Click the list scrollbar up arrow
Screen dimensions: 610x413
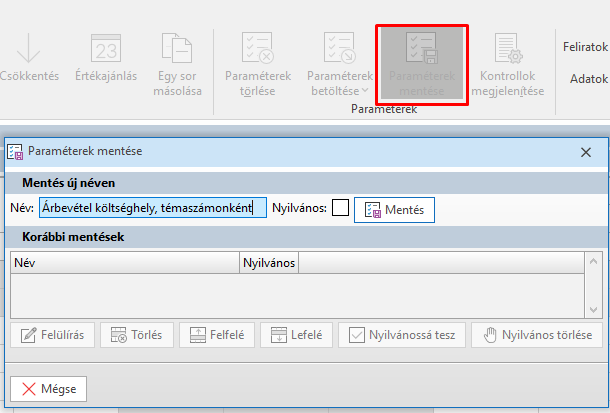tap(593, 261)
